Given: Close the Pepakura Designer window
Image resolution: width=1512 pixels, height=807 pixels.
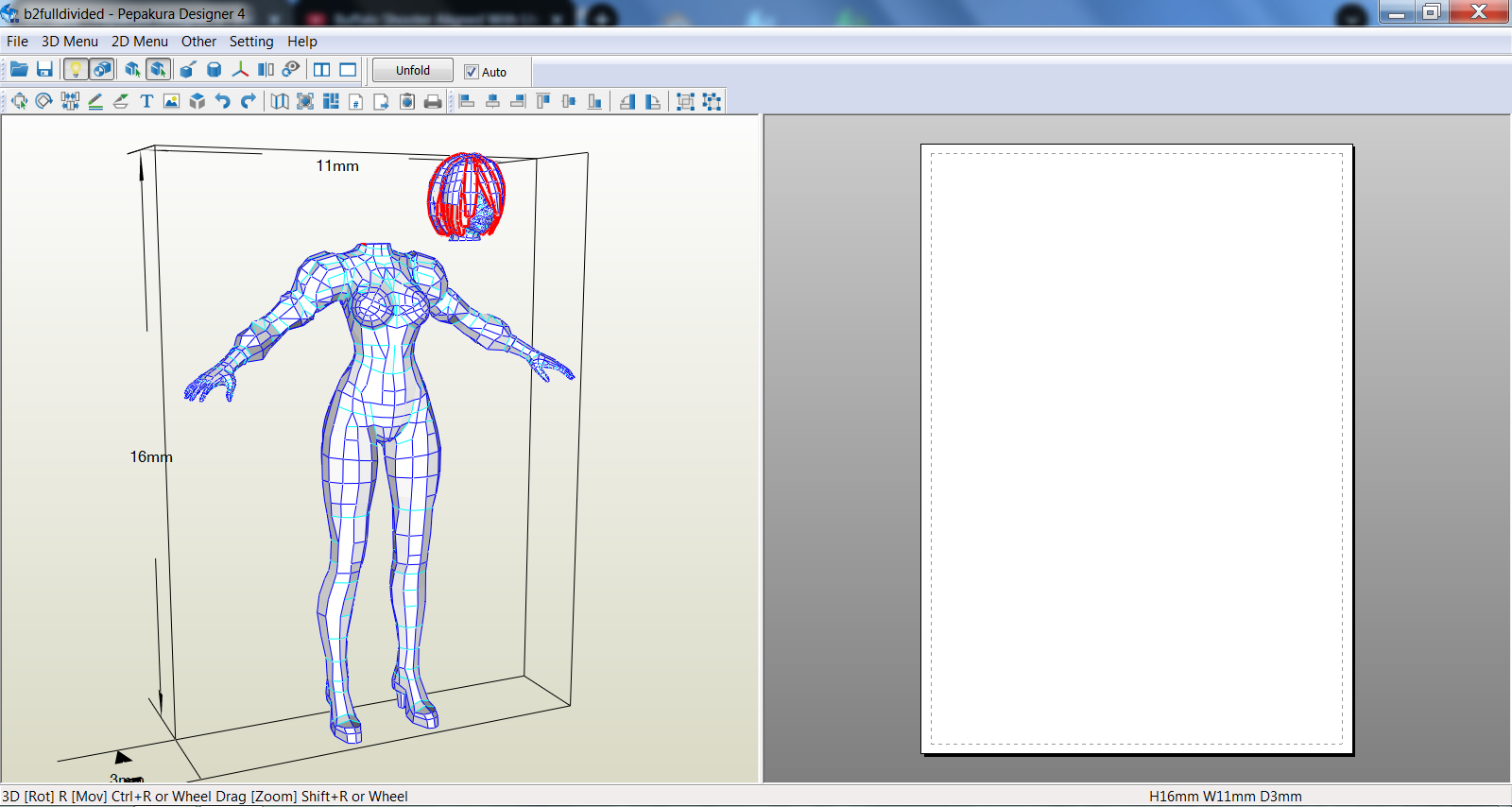Looking at the screenshot, I should tap(1479, 12).
